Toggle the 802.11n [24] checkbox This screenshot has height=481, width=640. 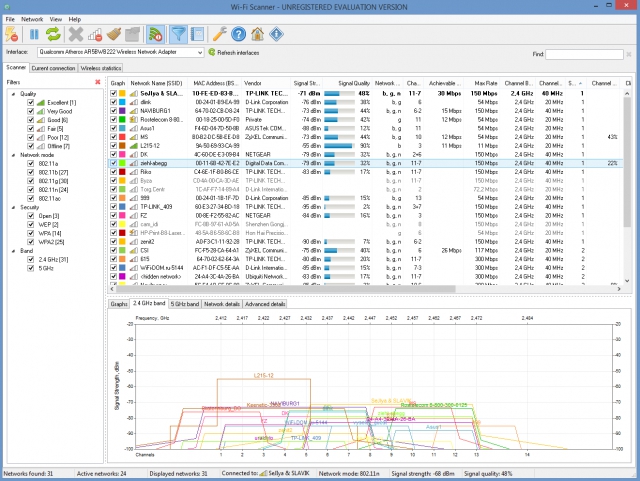coord(31,189)
